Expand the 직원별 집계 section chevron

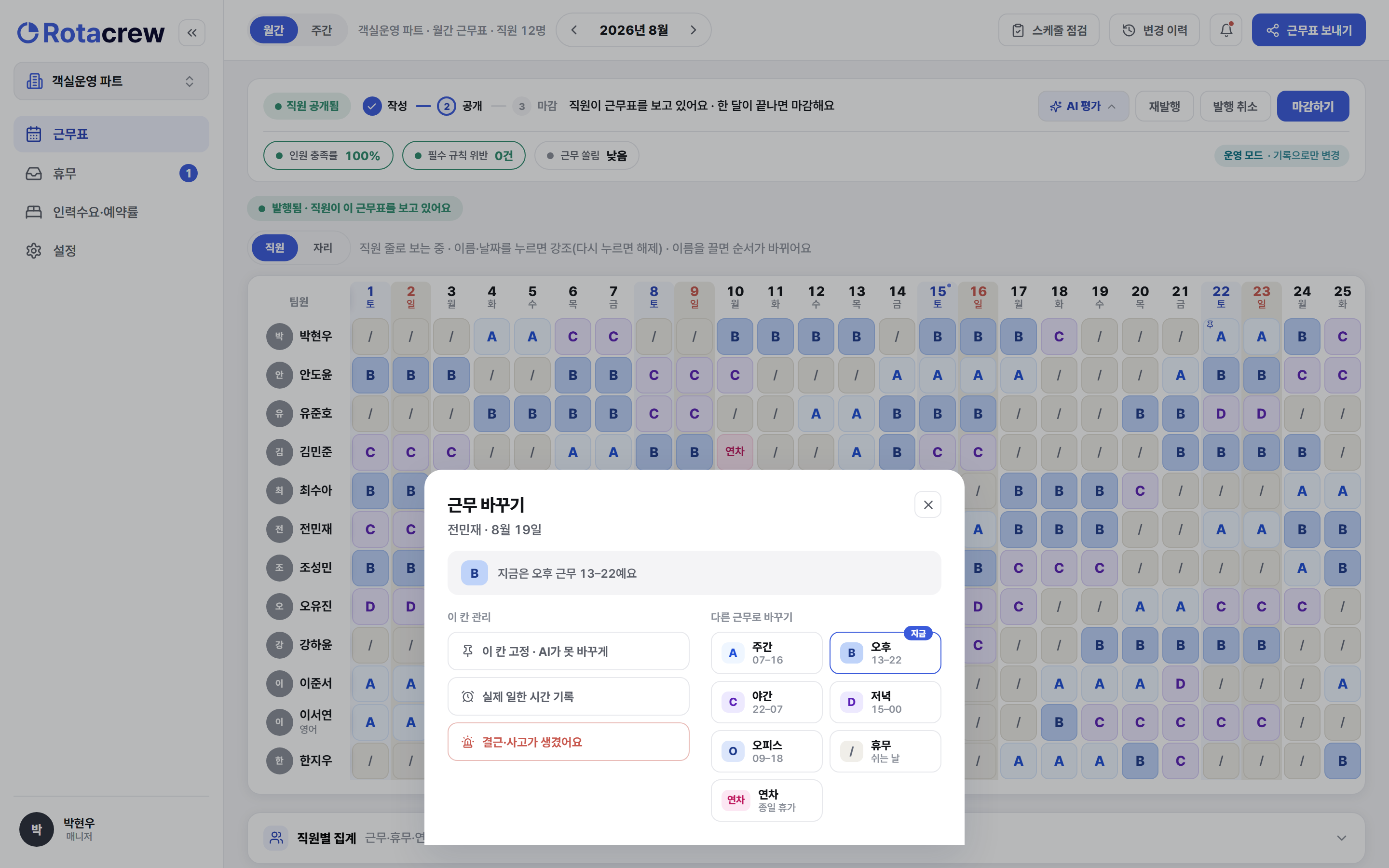(1341, 838)
